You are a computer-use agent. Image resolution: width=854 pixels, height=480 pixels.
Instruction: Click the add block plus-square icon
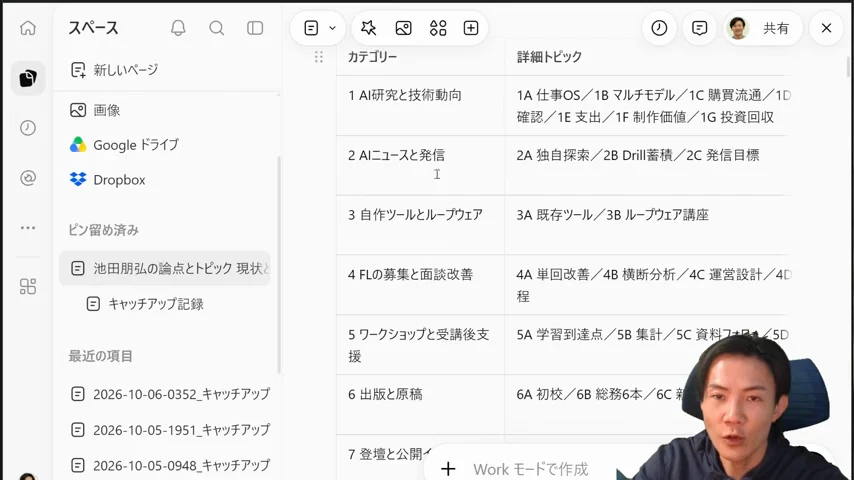point(471,28)
